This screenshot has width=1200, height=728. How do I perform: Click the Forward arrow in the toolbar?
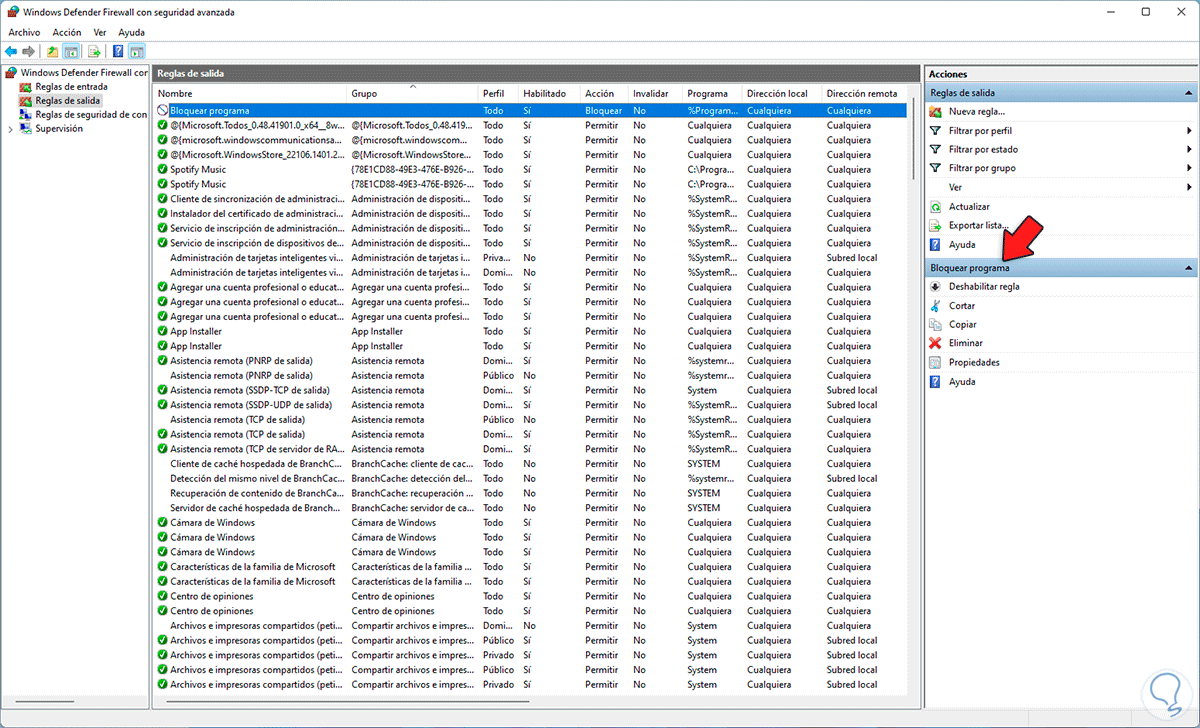click(x=29, y=51)
